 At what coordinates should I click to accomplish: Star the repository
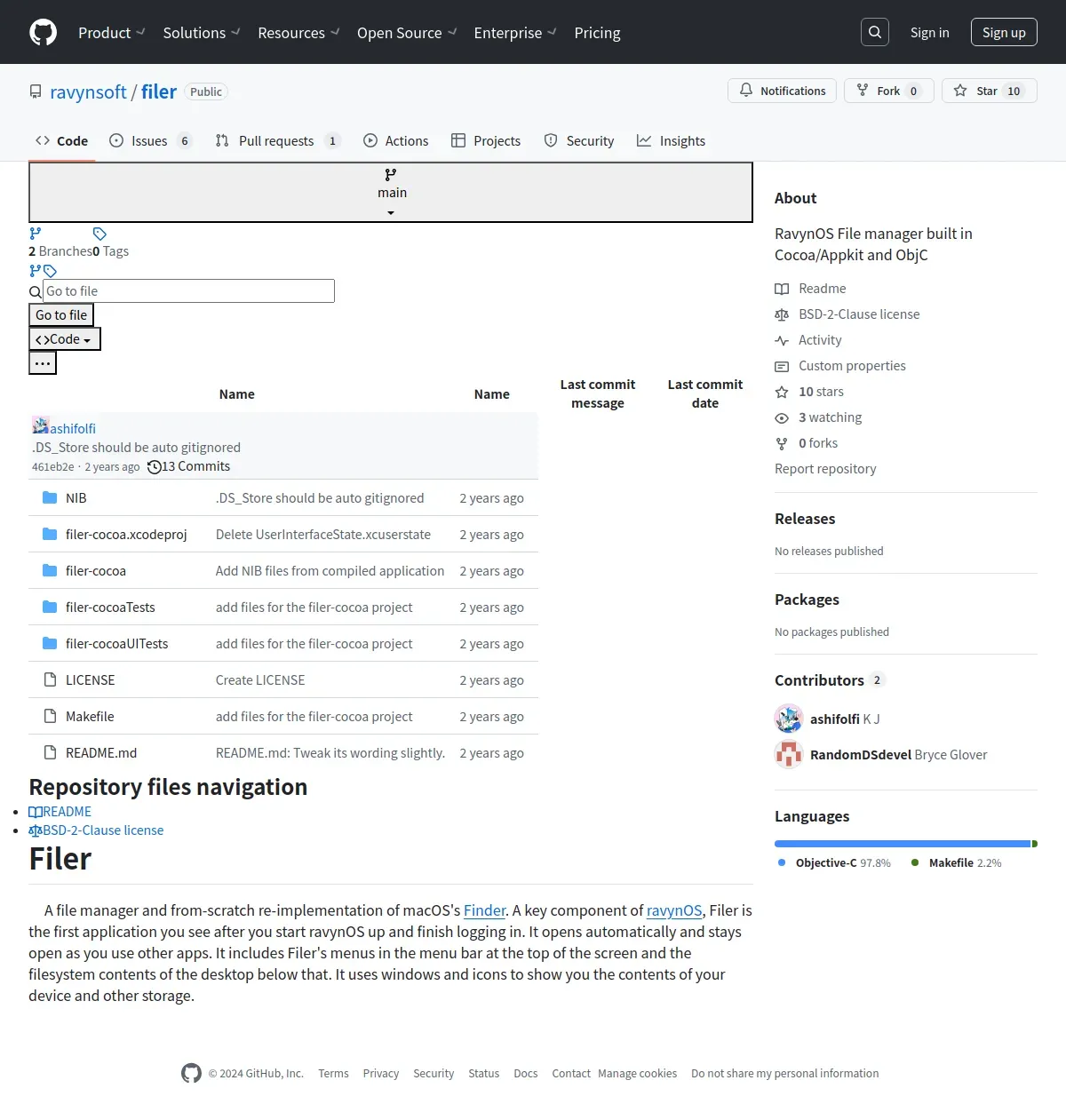pos(990,91)
